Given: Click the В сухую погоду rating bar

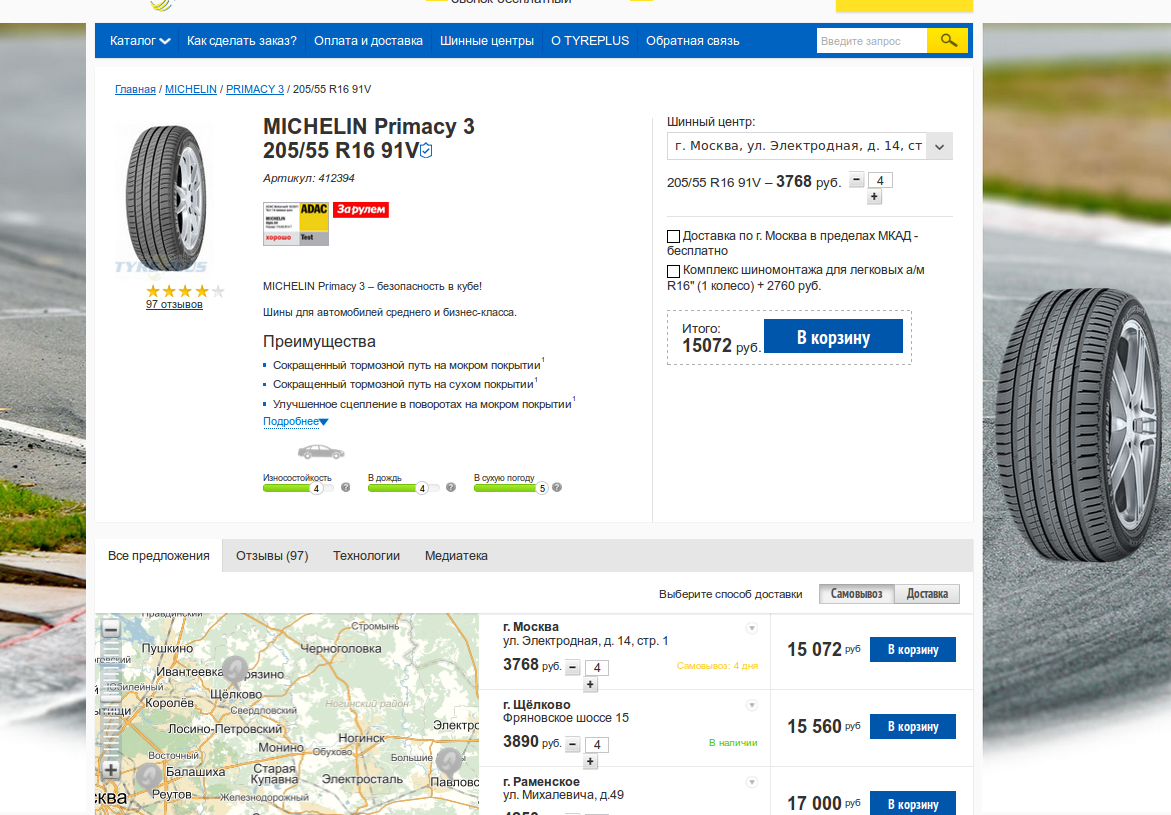Looking at the screenshot, I should [x=509, y=489].
